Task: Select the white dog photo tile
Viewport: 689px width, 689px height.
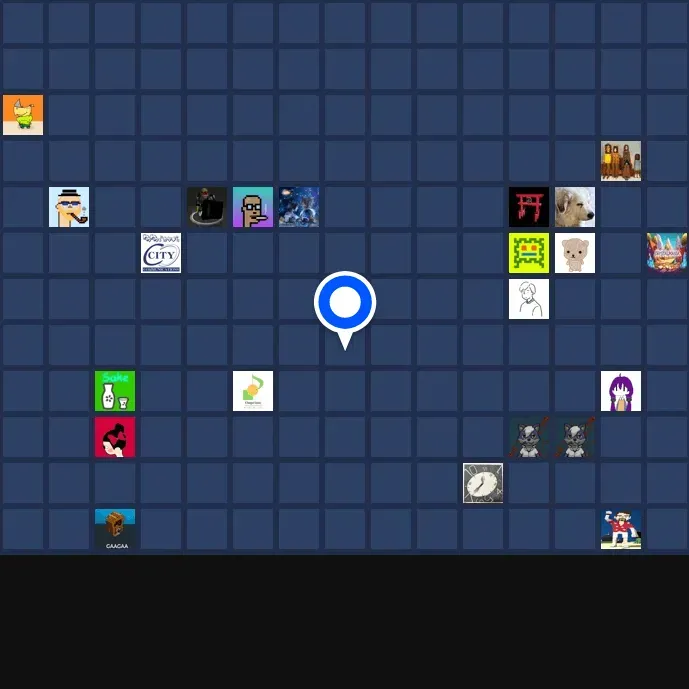Action: [x=575, y=207]
